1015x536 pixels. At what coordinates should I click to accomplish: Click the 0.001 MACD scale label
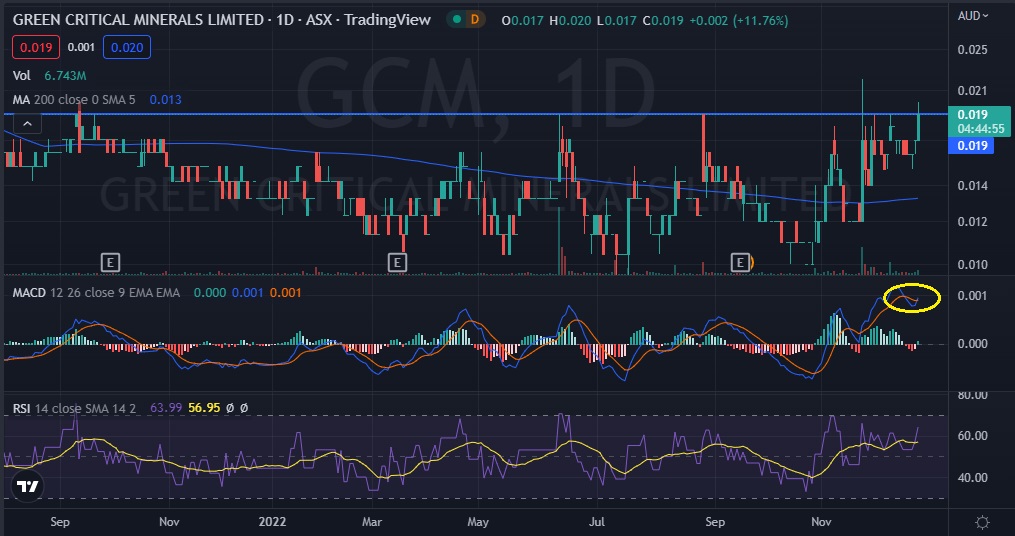(970, 296)
